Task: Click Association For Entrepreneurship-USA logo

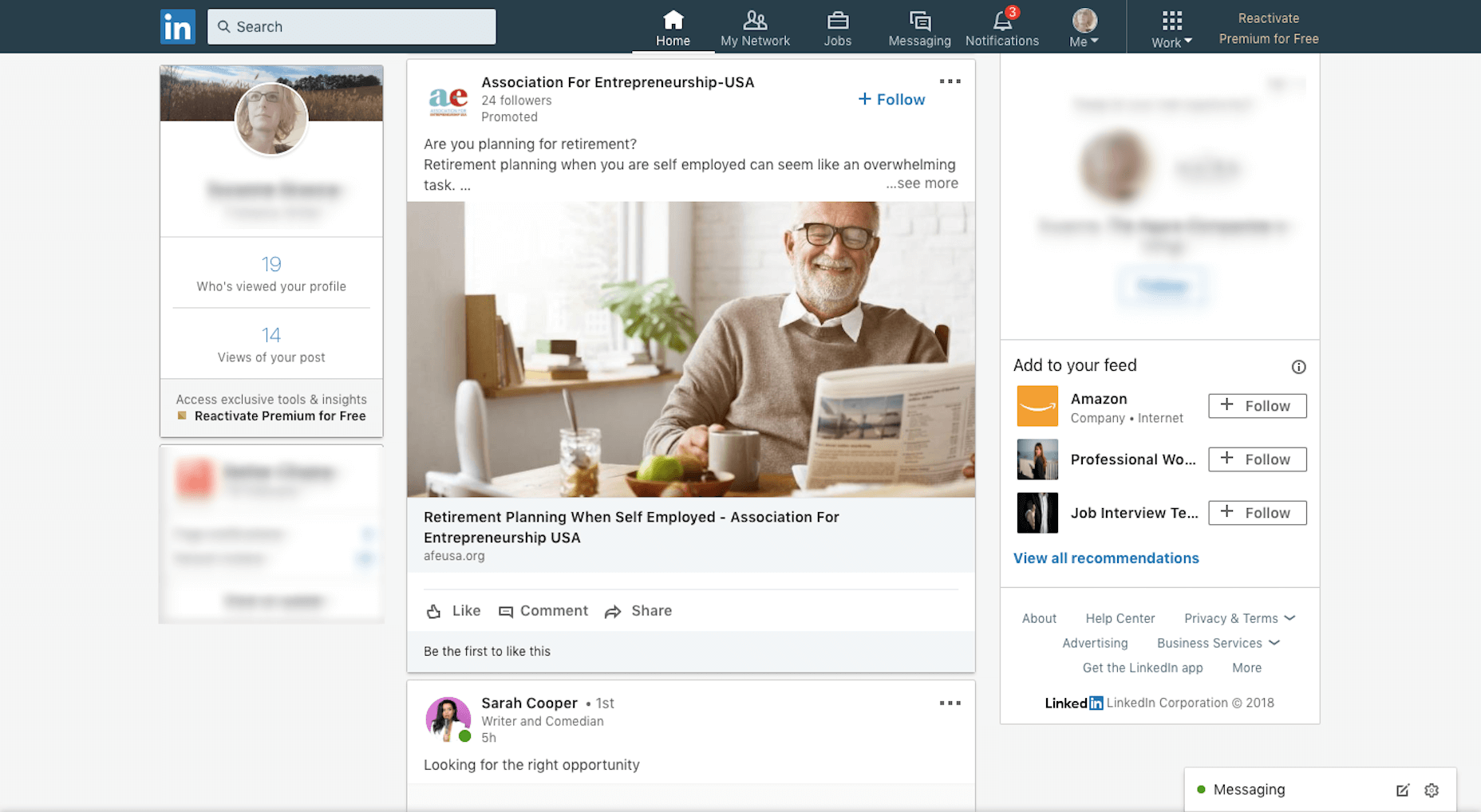Action: [448, 100]
